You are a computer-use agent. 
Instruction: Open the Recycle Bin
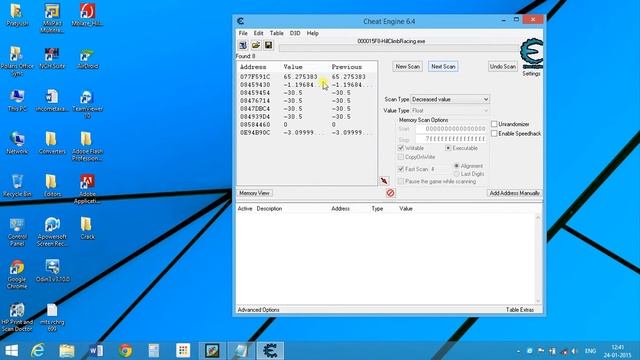point(17,186)
